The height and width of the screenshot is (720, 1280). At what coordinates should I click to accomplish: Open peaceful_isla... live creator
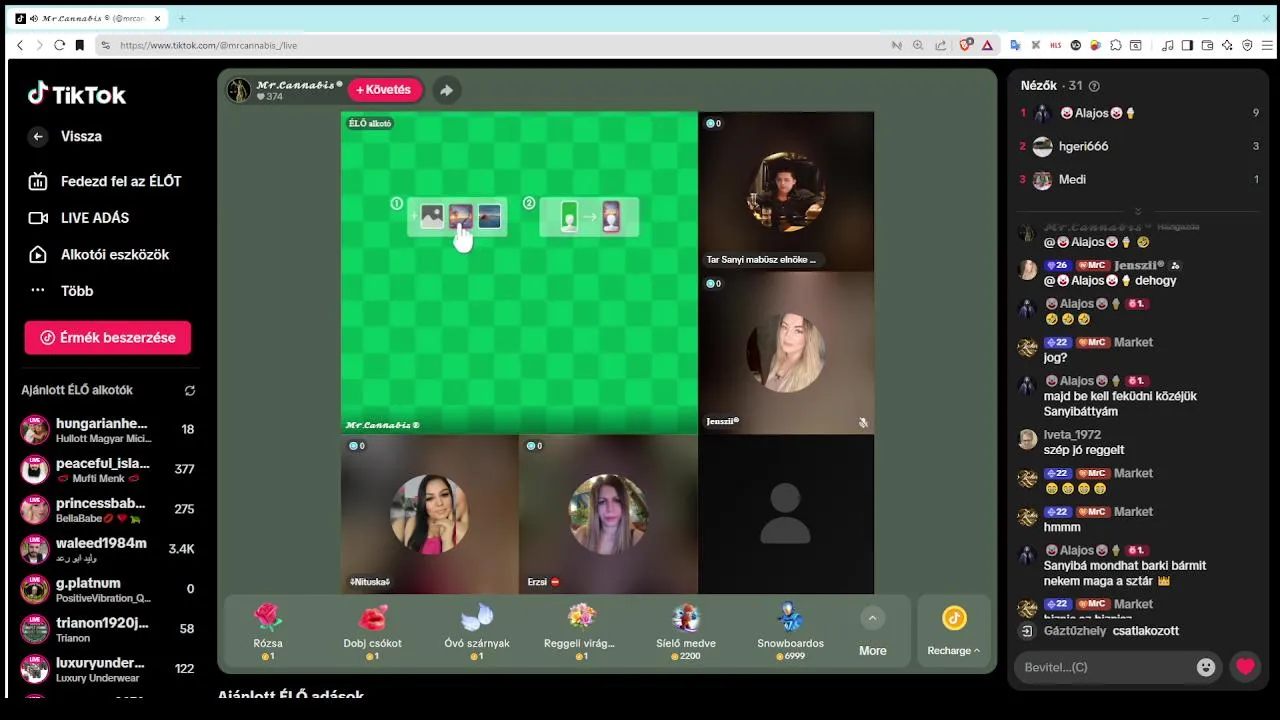click(108, 470)
